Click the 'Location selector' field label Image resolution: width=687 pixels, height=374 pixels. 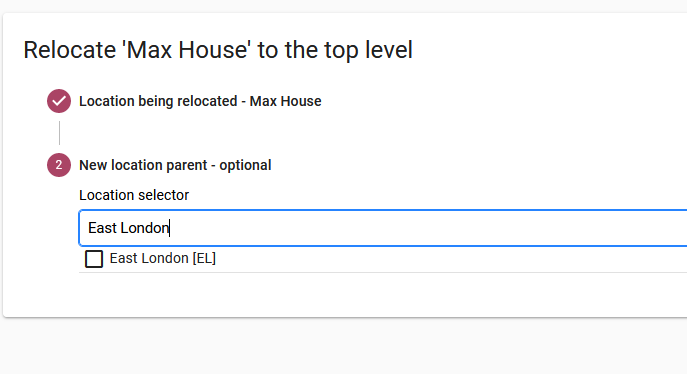[134, 195]
